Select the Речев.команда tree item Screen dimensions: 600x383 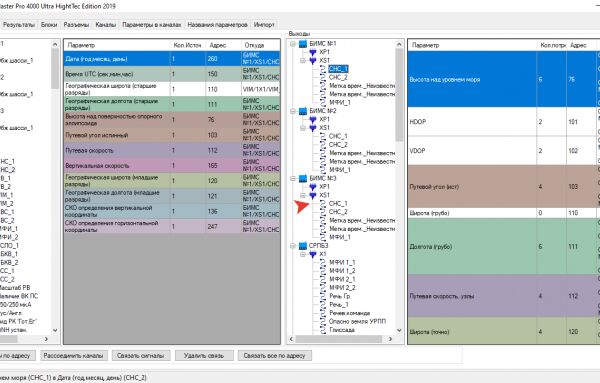[x=350, y=313]
